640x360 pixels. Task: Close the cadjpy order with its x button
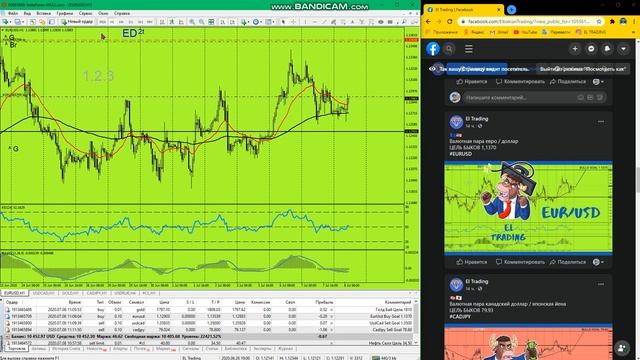pos(331,329)
